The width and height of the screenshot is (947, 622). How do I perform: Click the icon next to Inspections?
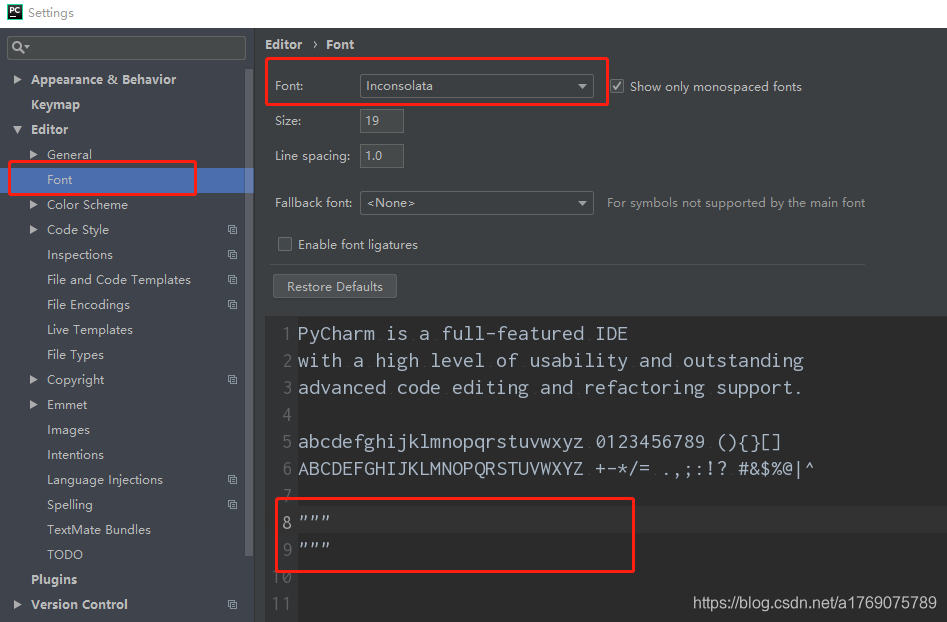click(x=232, y=254)
